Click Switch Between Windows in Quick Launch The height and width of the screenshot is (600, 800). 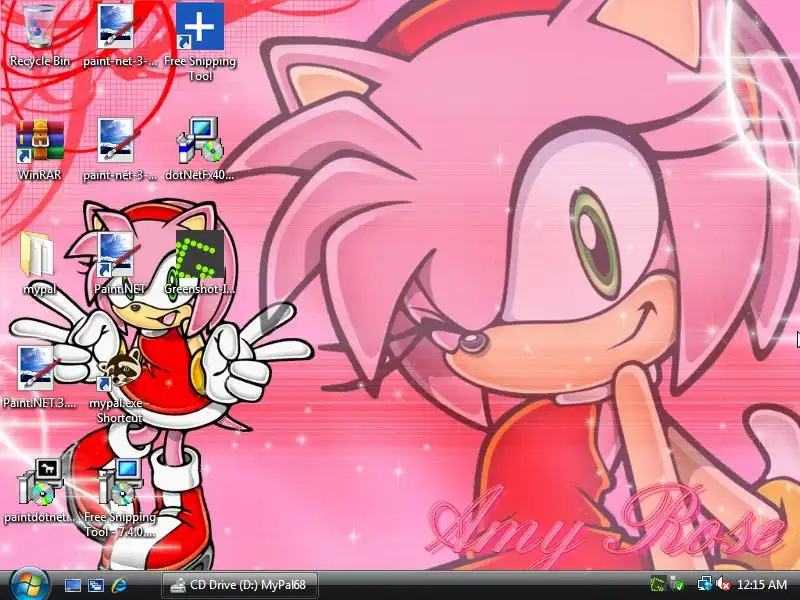(x=95, y=585)
